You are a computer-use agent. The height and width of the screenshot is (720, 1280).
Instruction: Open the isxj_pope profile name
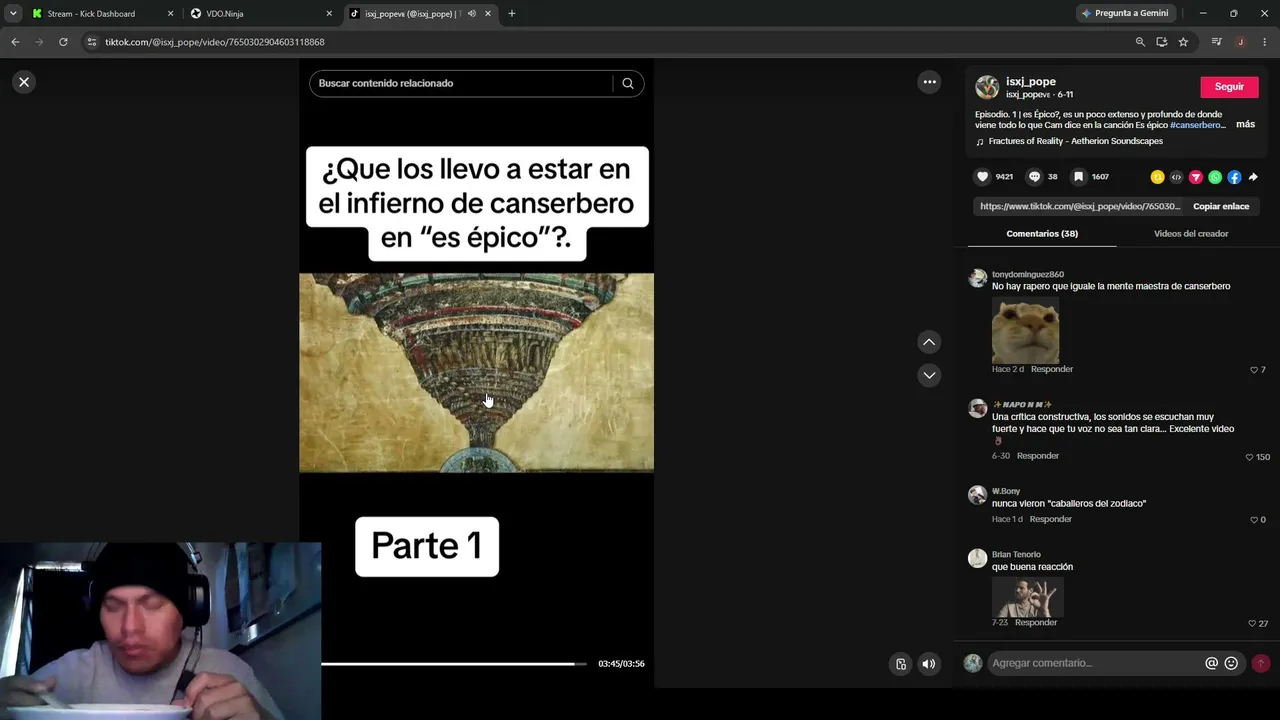click(x=1031, y=82)
